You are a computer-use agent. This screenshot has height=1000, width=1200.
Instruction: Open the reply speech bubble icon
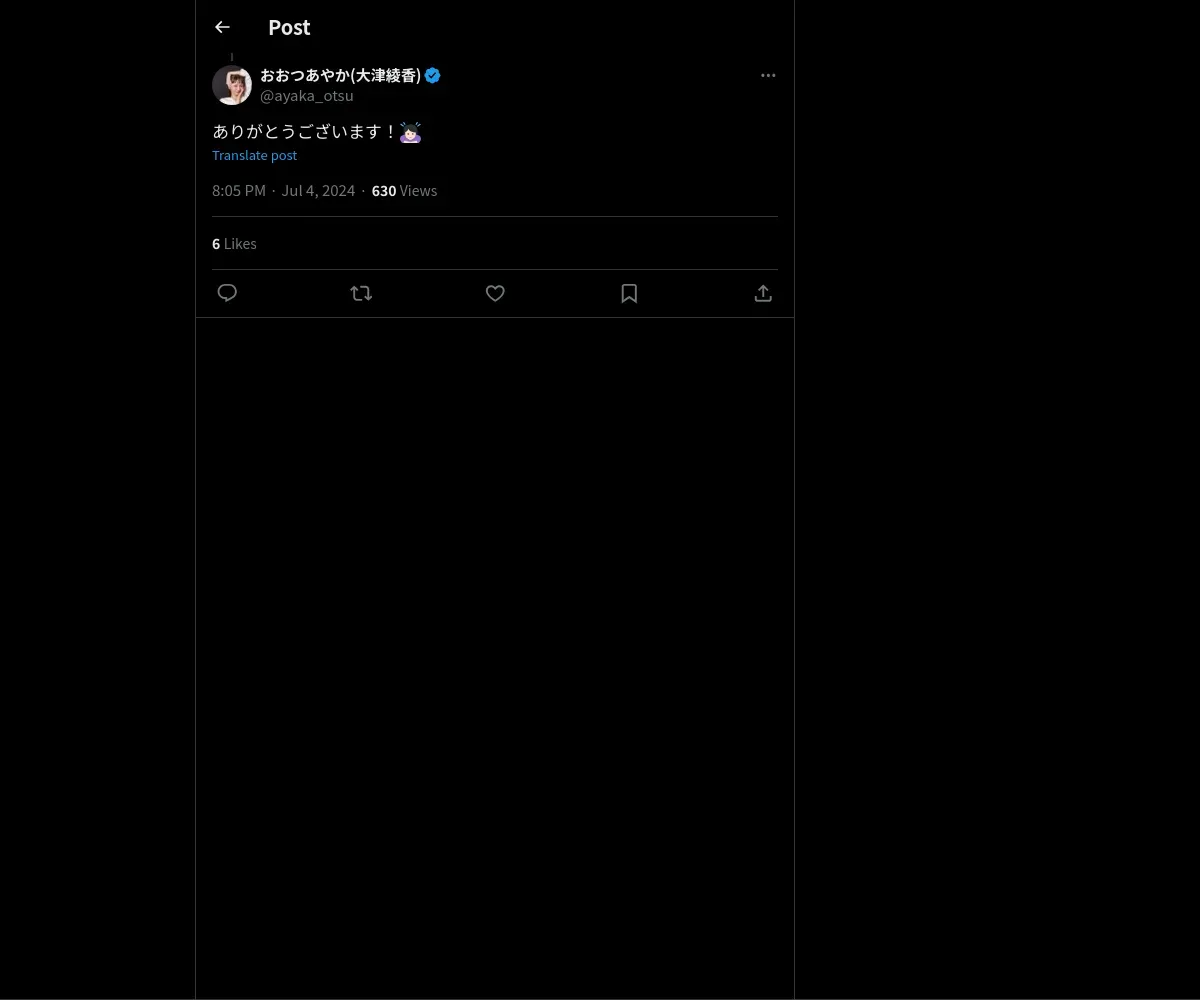(227, 293)
